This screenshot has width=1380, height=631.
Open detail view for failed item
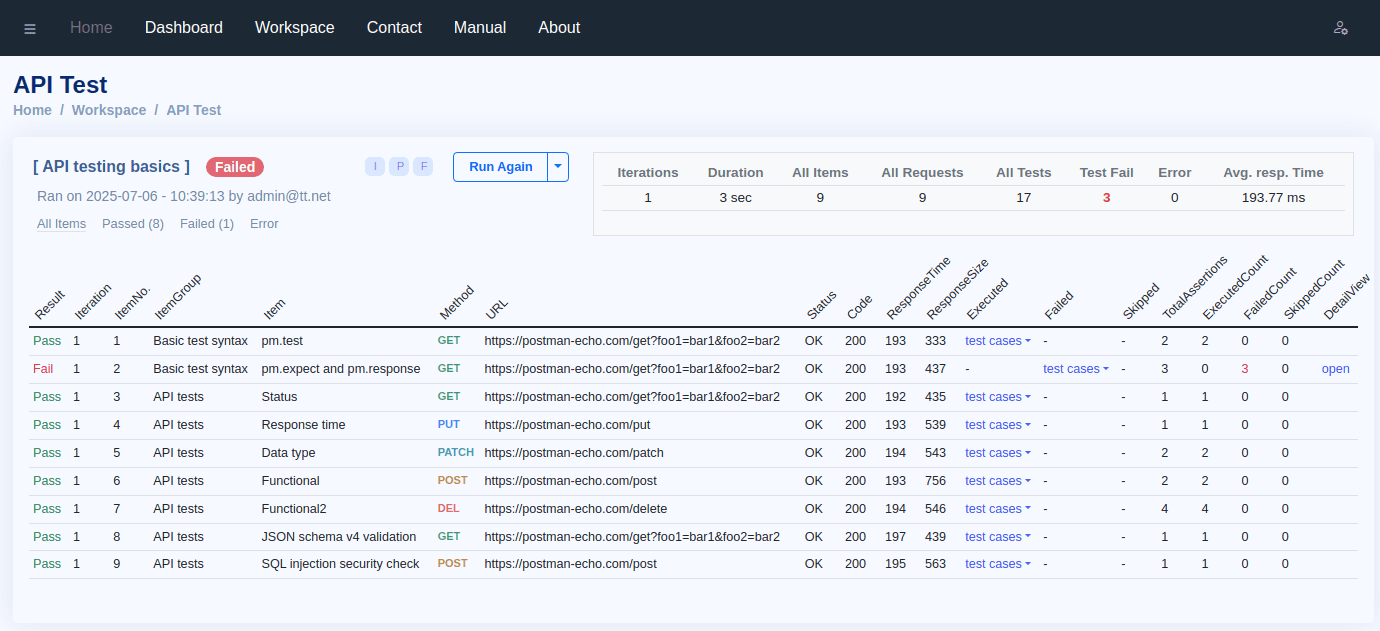pyautogui.click(x=1335, y=369)
